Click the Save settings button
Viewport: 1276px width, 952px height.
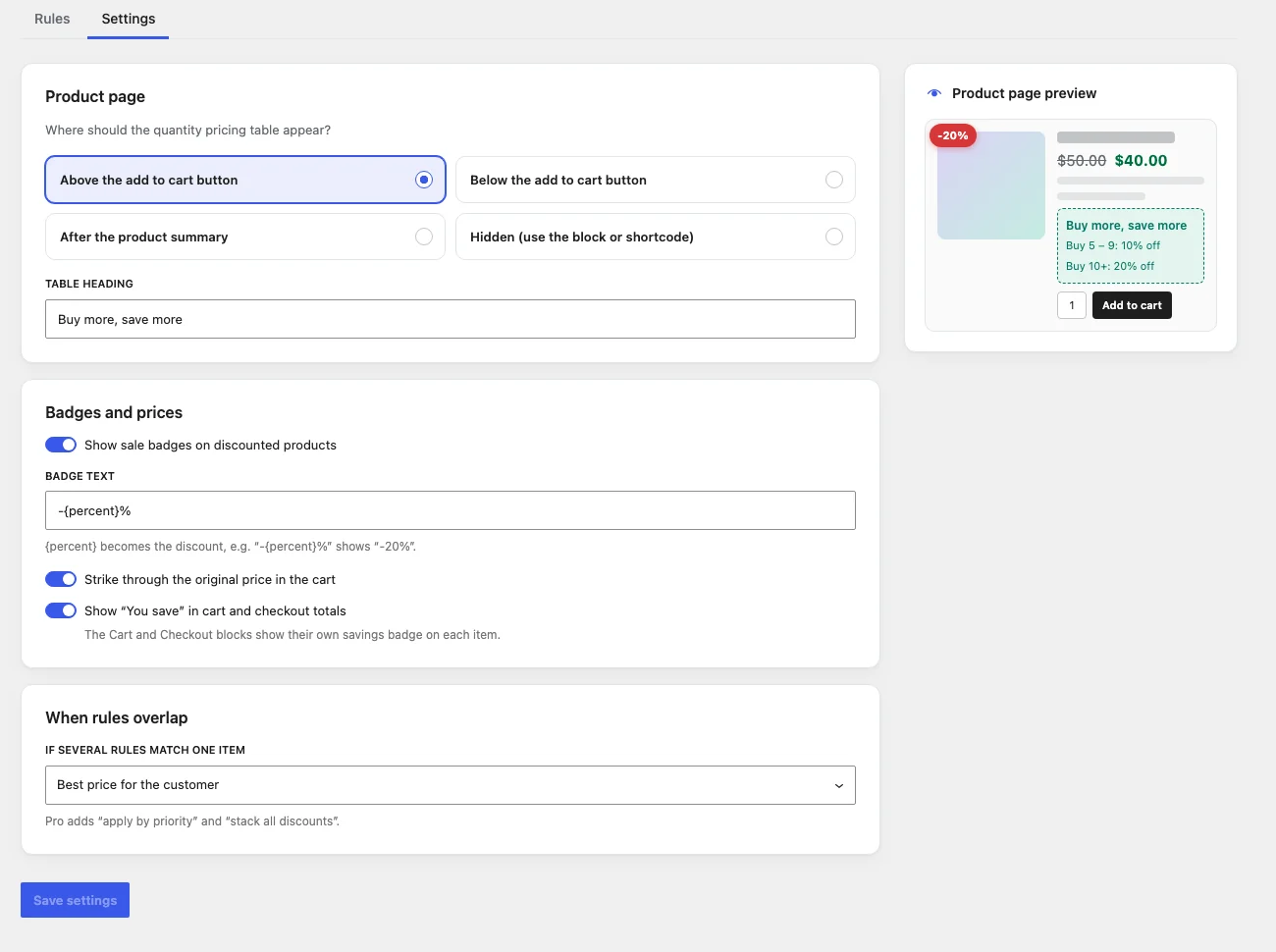(x=75, y=900)
